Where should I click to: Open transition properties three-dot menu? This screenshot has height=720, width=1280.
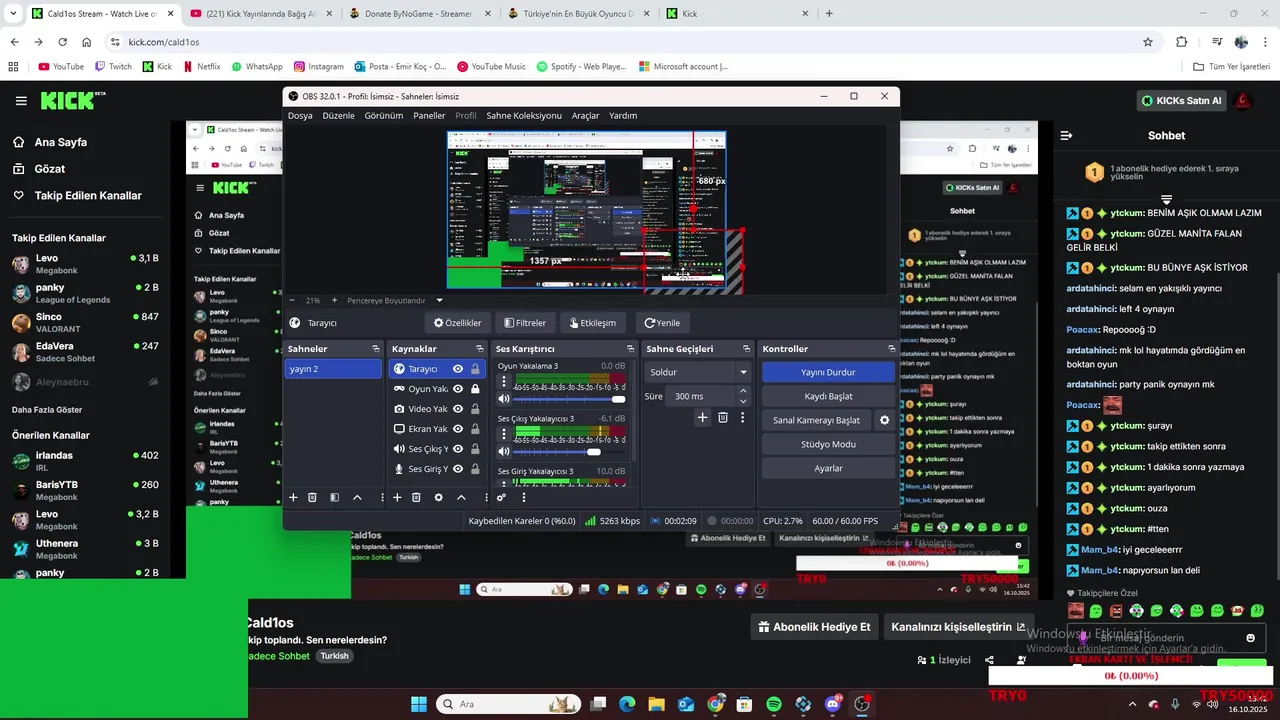coord(742,418)
